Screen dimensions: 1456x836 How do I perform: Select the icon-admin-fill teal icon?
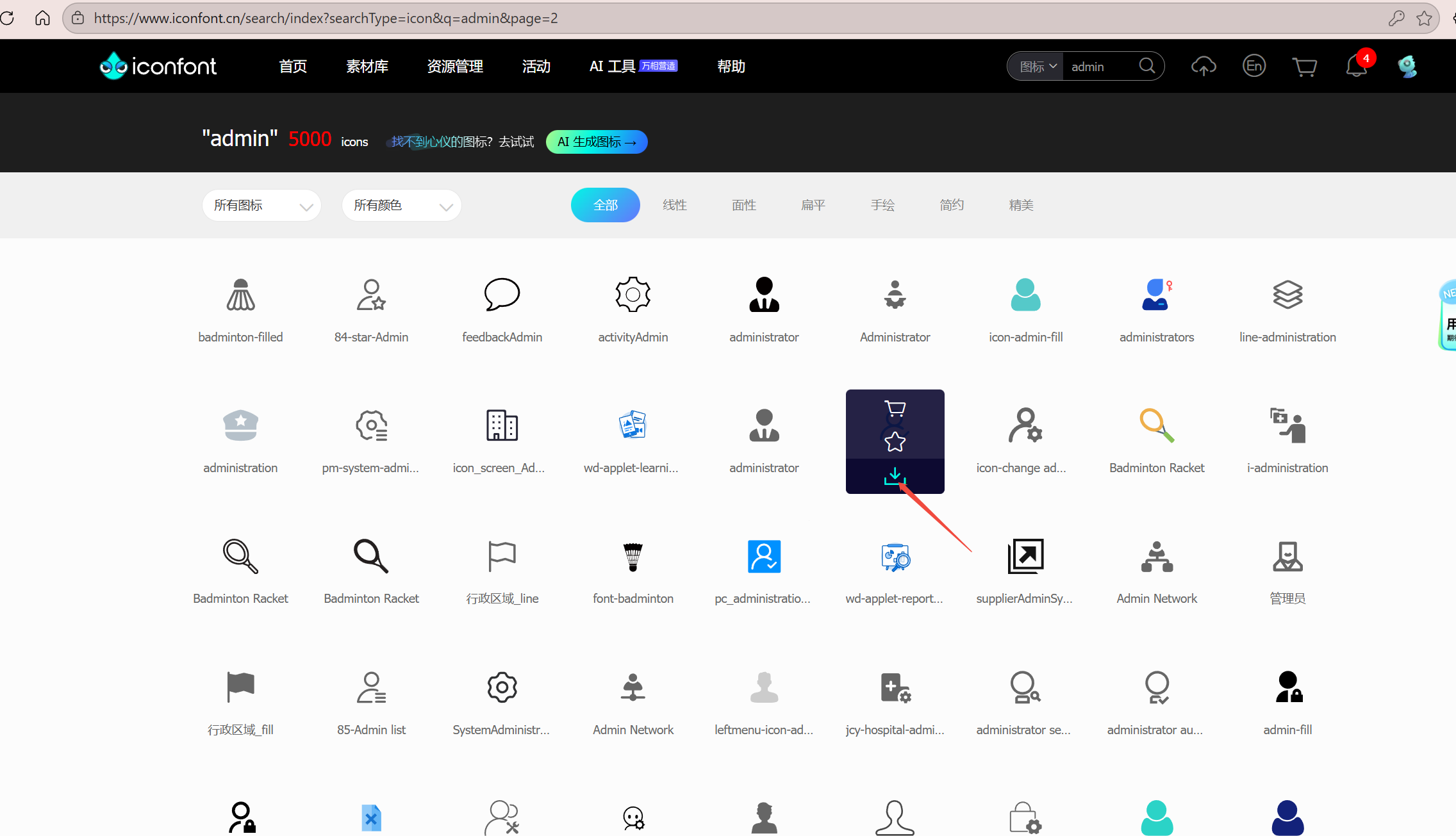(1025, 295)
